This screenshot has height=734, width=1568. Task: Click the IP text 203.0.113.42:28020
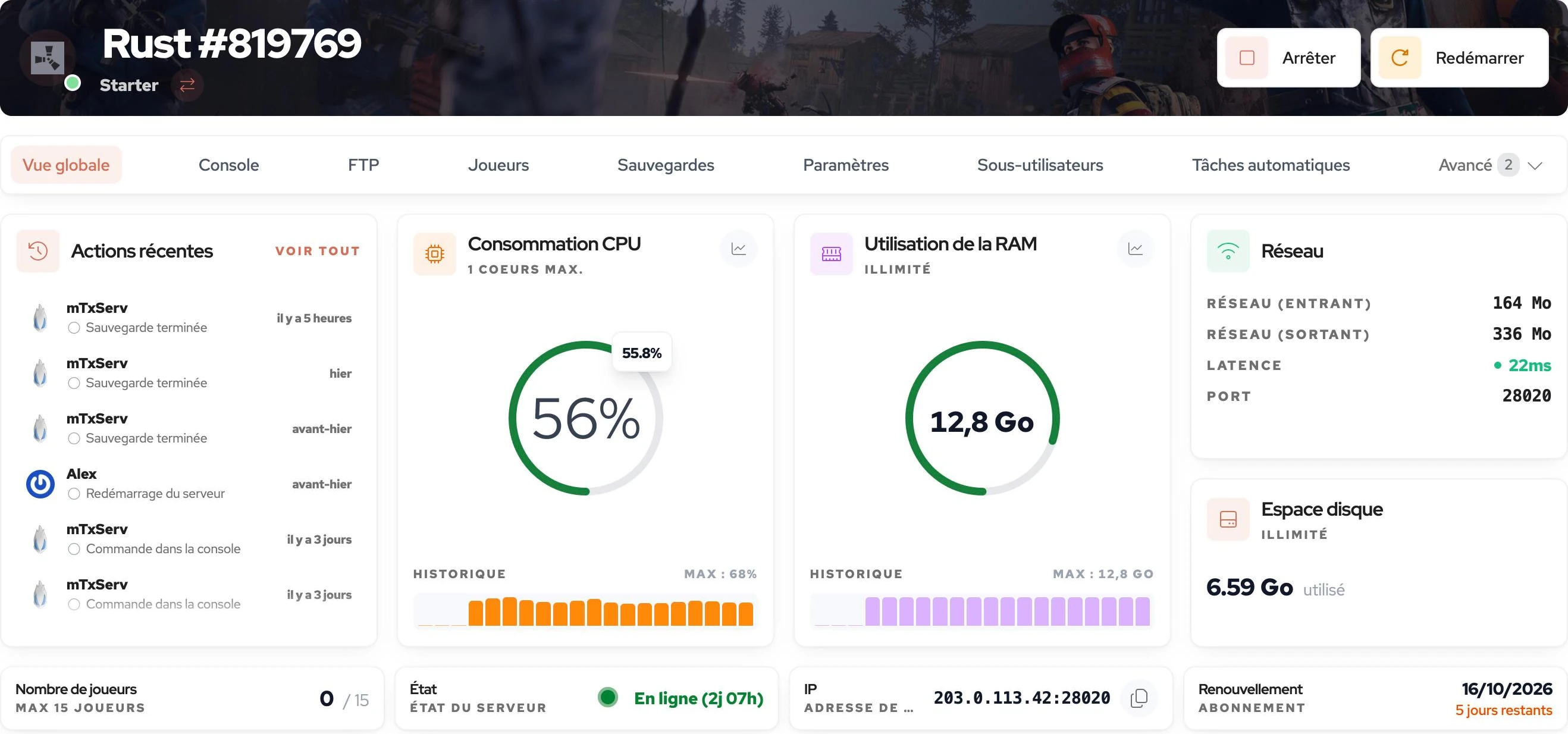point(1022,698)
